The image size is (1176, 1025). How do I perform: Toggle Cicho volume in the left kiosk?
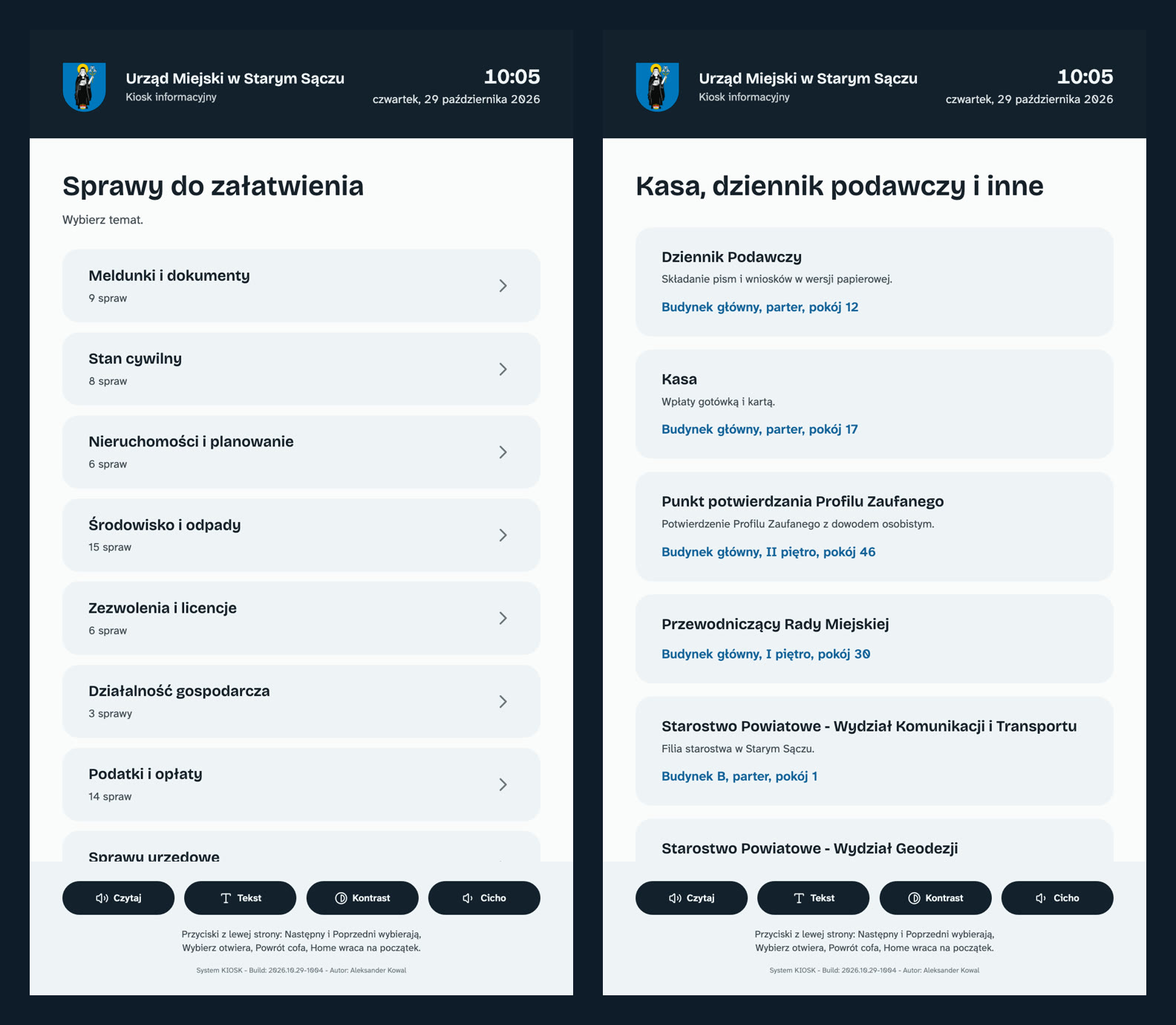[x=484, y=898]
